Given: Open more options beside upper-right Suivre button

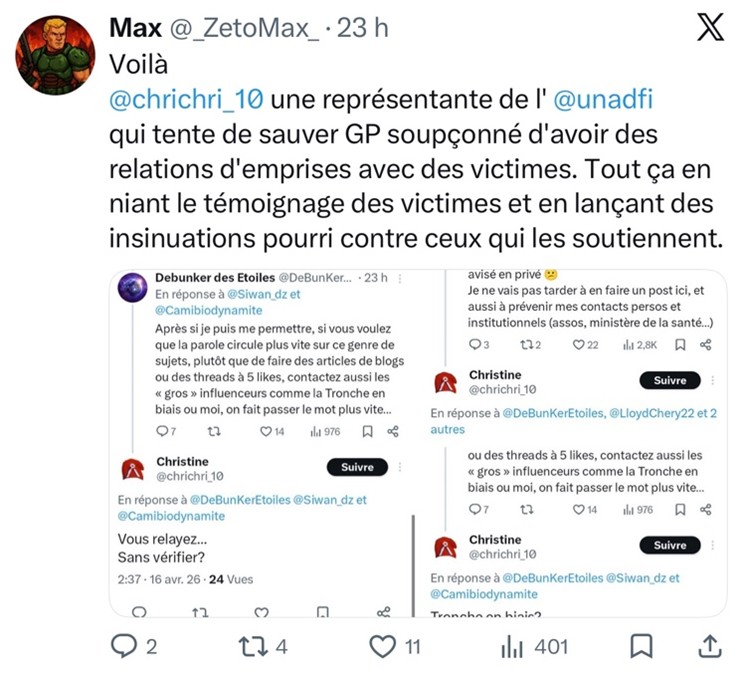Looking at the screenshot, I should point(713,380).
